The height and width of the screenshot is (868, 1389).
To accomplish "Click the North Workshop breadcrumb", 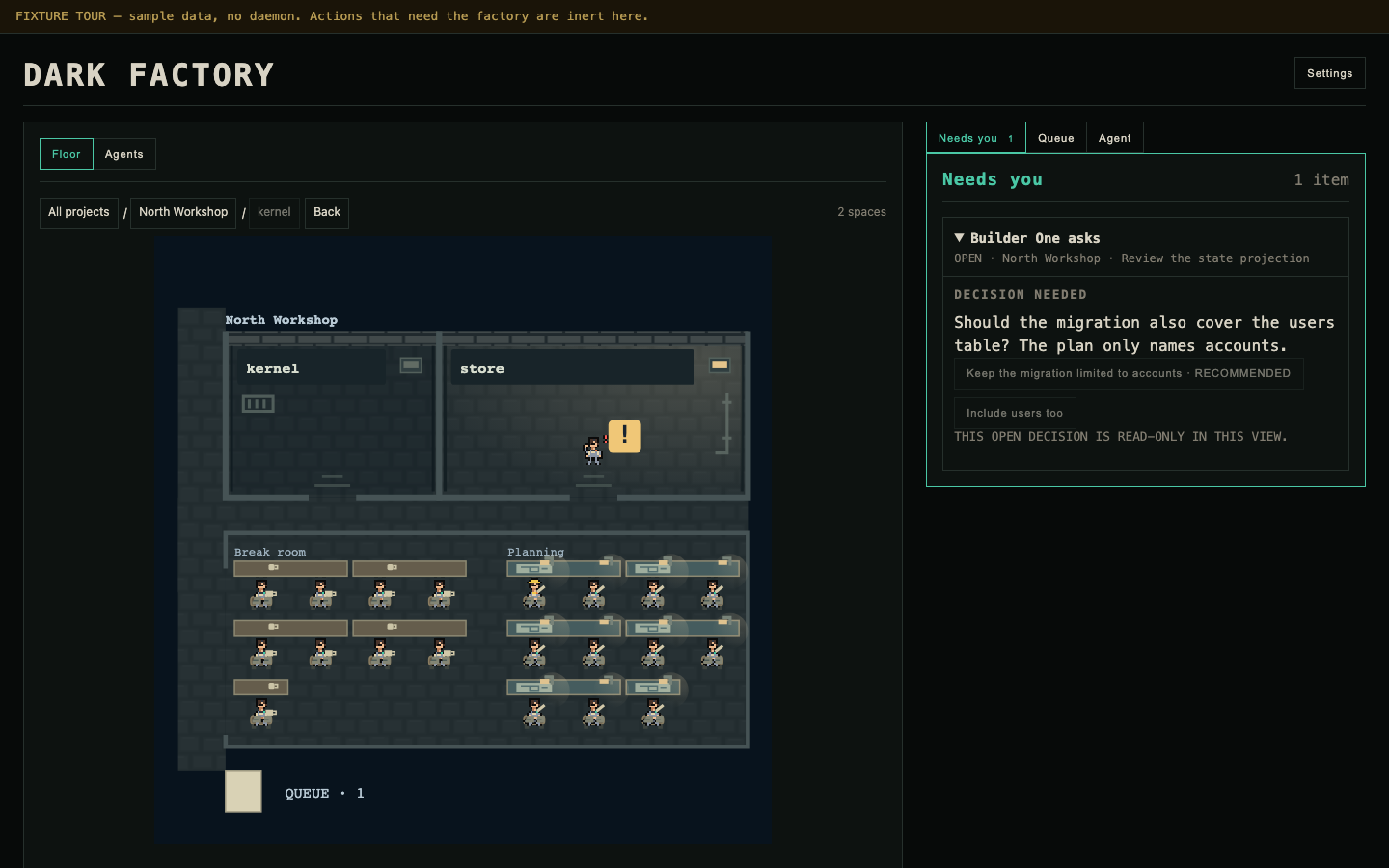I will tap(183, 212).
